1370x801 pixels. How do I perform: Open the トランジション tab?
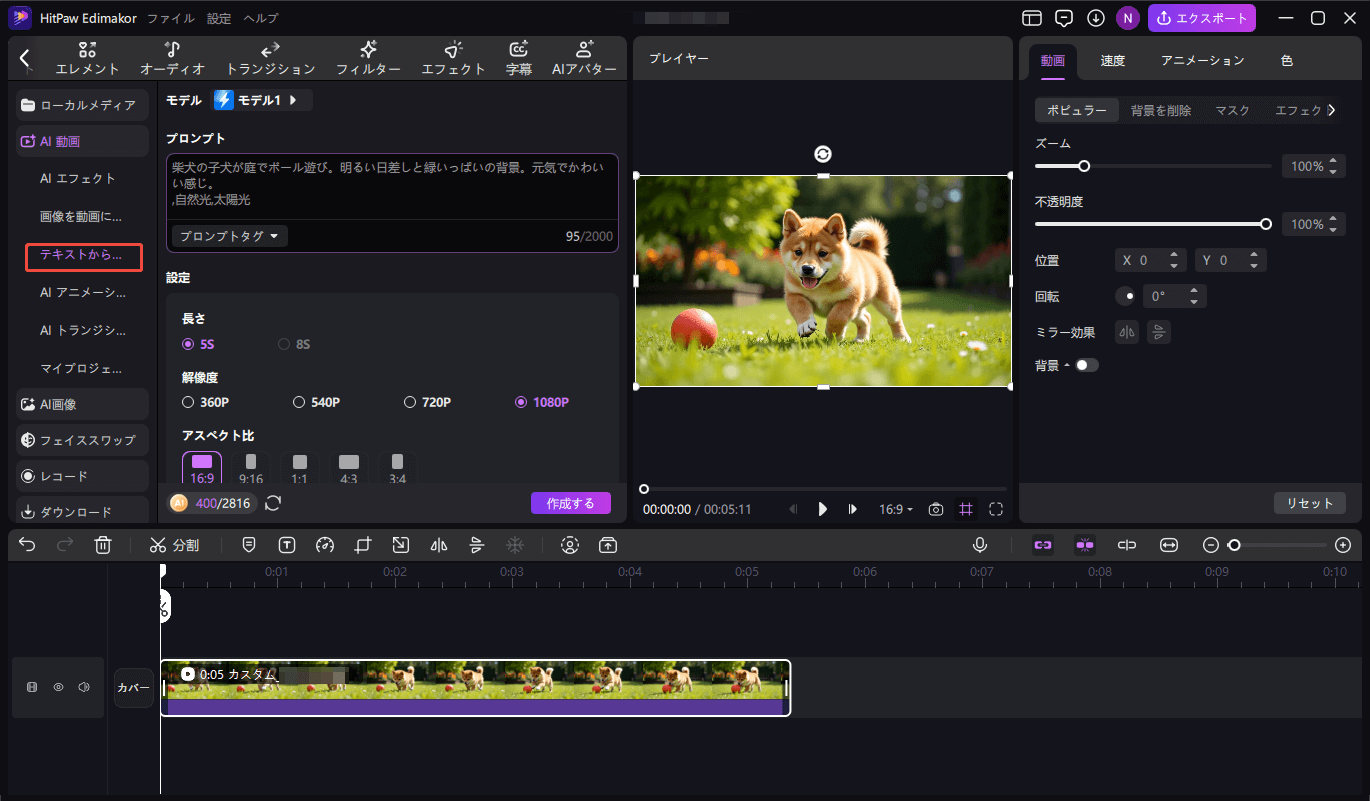click(x=270, y=59)
